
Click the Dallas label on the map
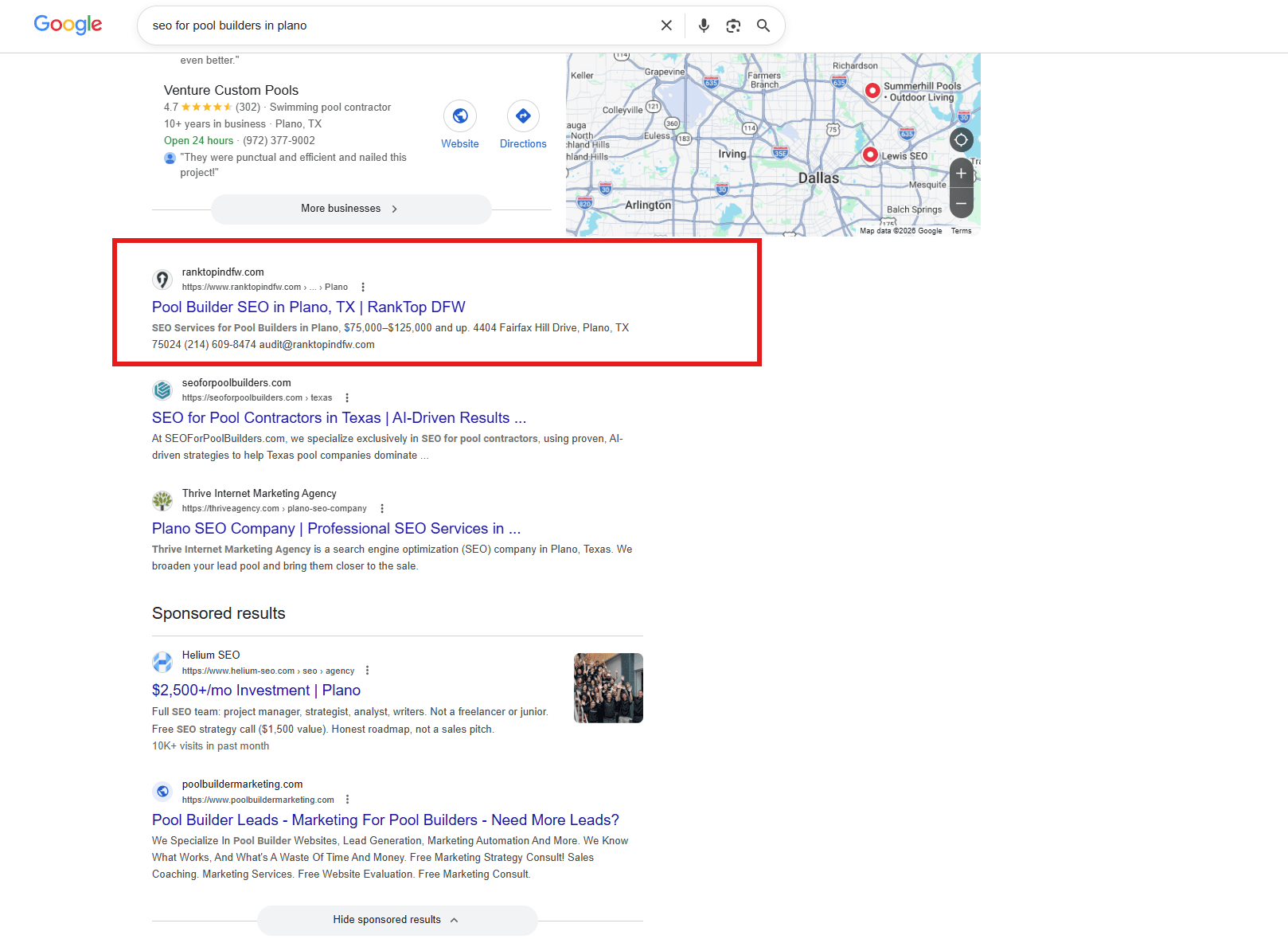[x=818, y=178]
